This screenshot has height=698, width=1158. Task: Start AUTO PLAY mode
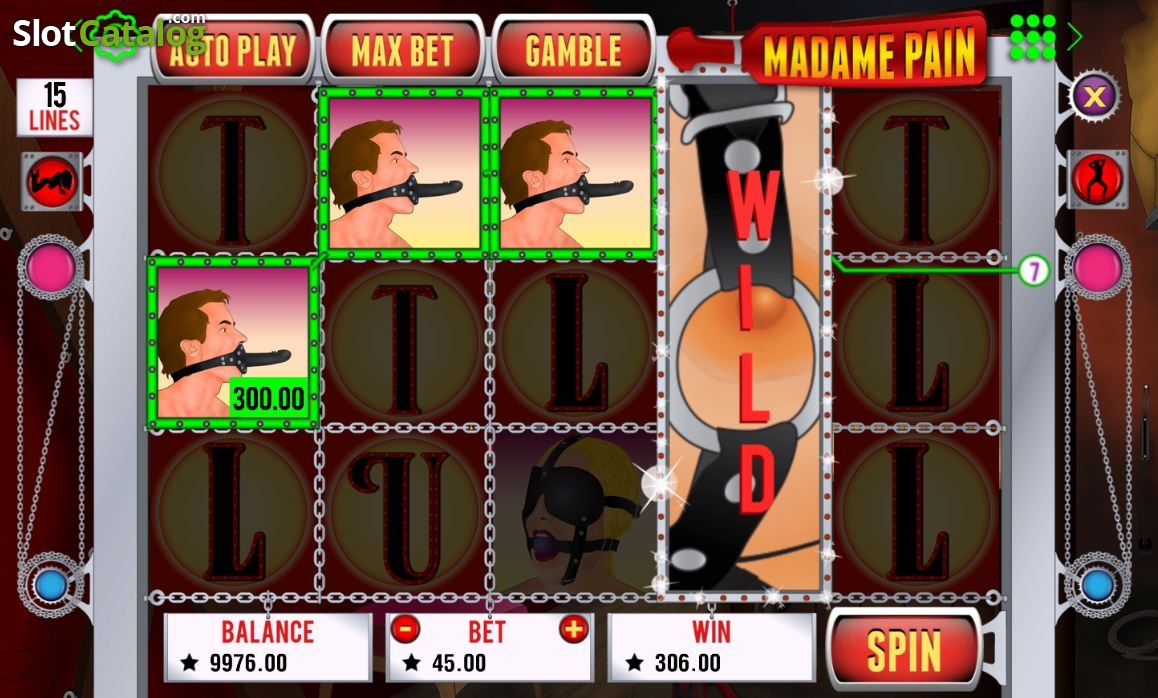coord(233,50)
